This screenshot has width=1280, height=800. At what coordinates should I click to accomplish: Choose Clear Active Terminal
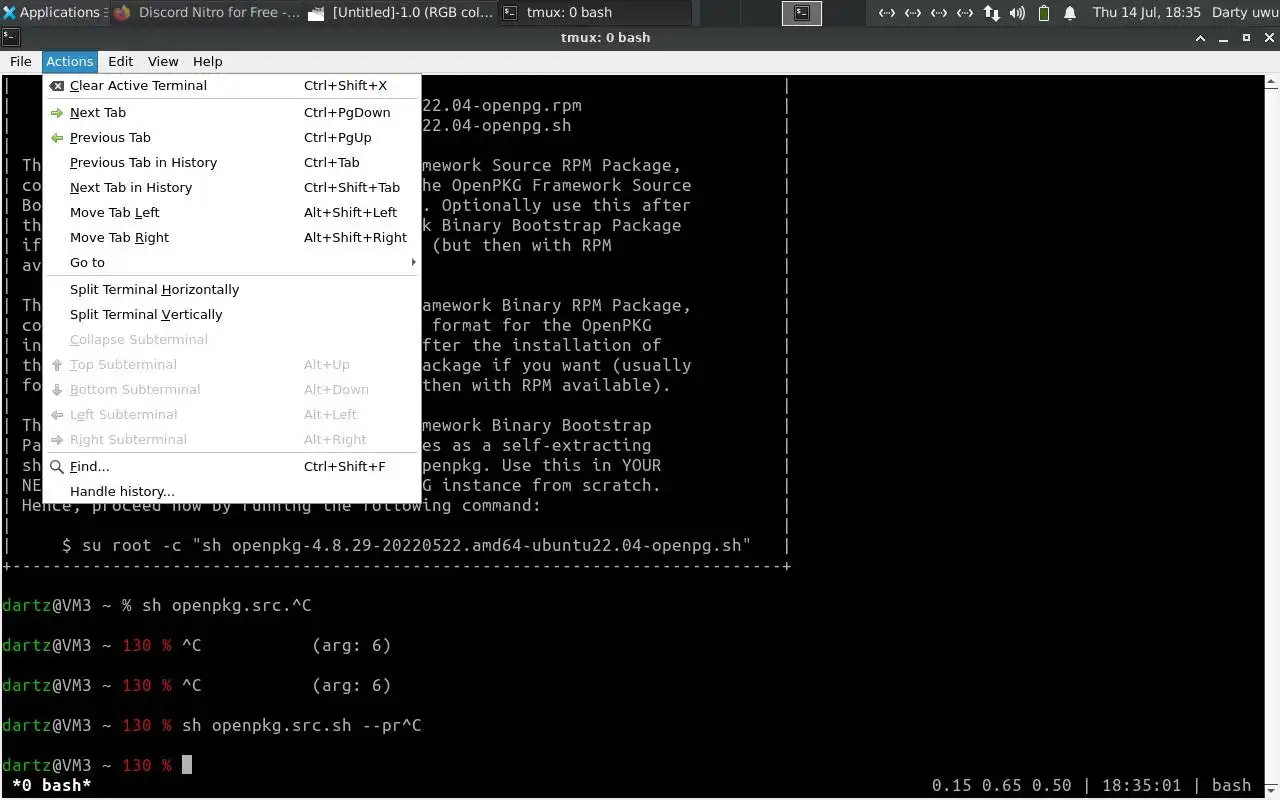(232, 86)
